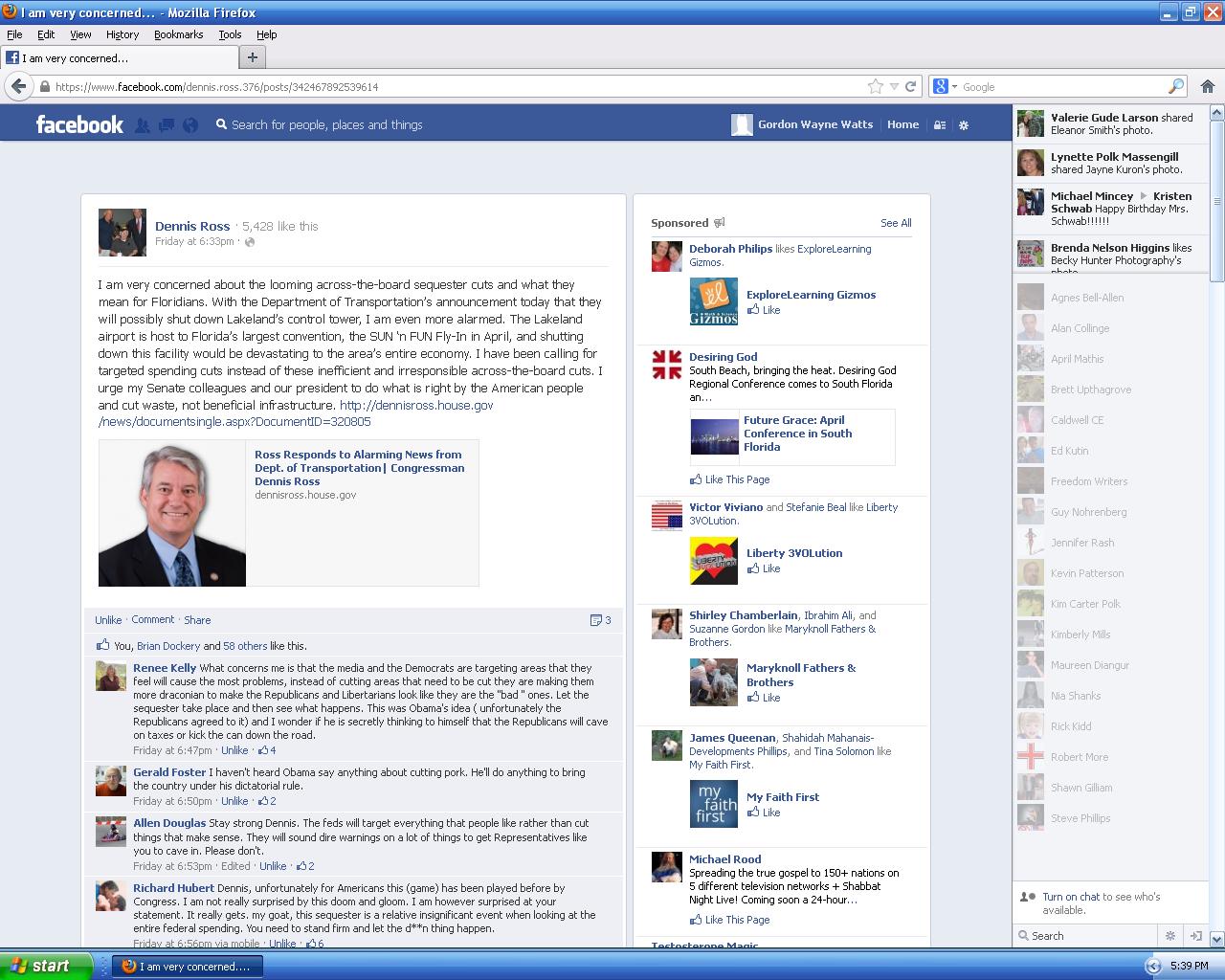The image size is (1225, 980).
Task: Open the Tools menu
Action: click(x=230, y=34)
